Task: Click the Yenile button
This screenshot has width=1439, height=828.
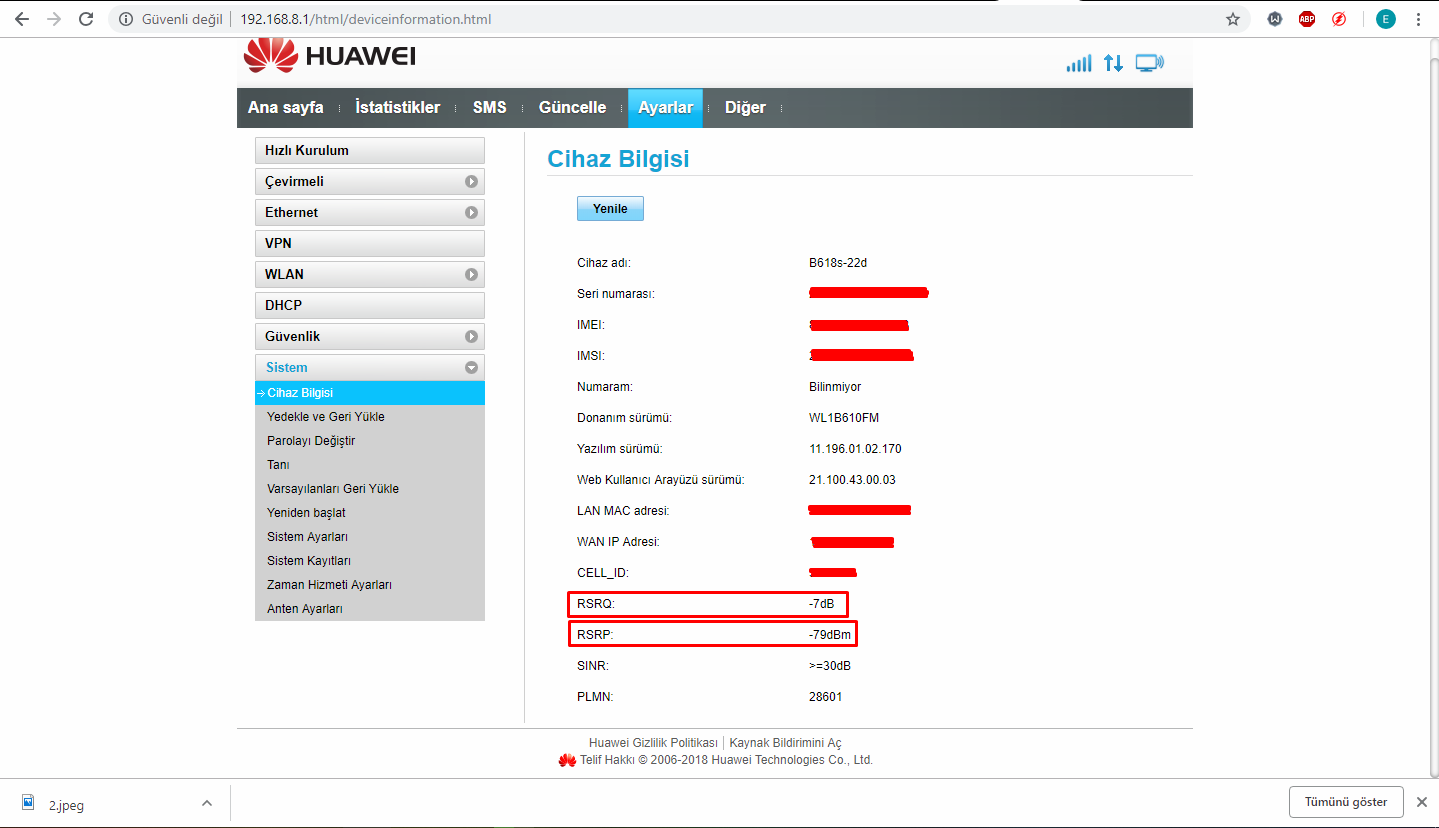Action: click(x=610, y=208)
